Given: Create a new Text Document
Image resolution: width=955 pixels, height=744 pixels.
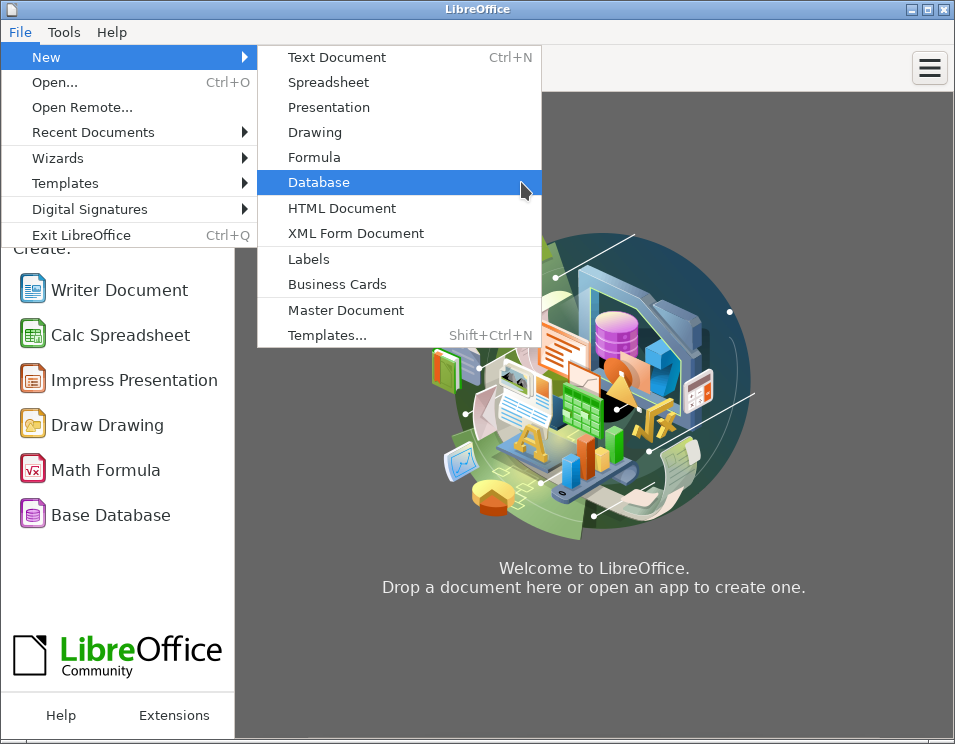Looking at the screenshot, I should pos(399,57).
